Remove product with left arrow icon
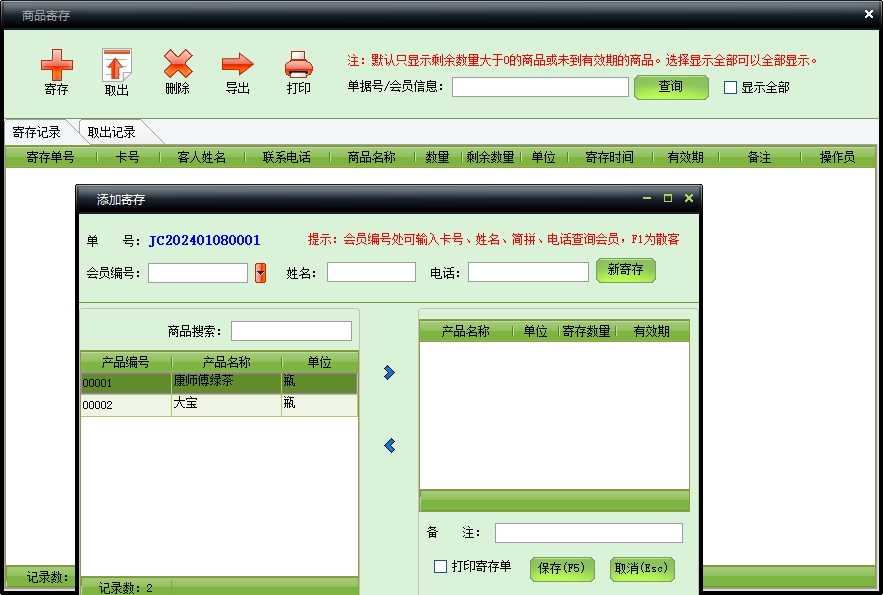Viewport: 883px width, 595px height. click(x=389, y=446)
